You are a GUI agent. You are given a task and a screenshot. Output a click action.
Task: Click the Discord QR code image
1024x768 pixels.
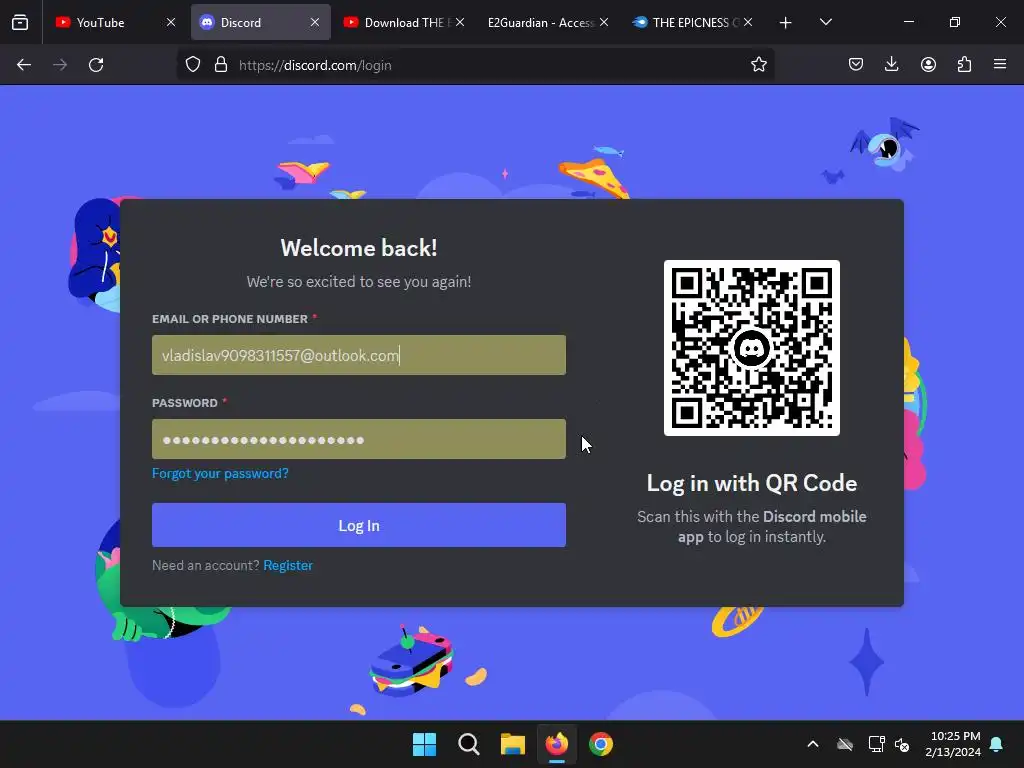pos(752,348)
